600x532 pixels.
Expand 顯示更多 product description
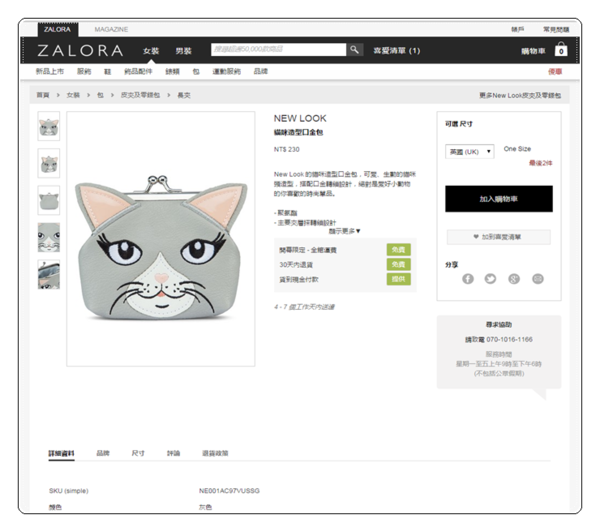pos(344,231)
